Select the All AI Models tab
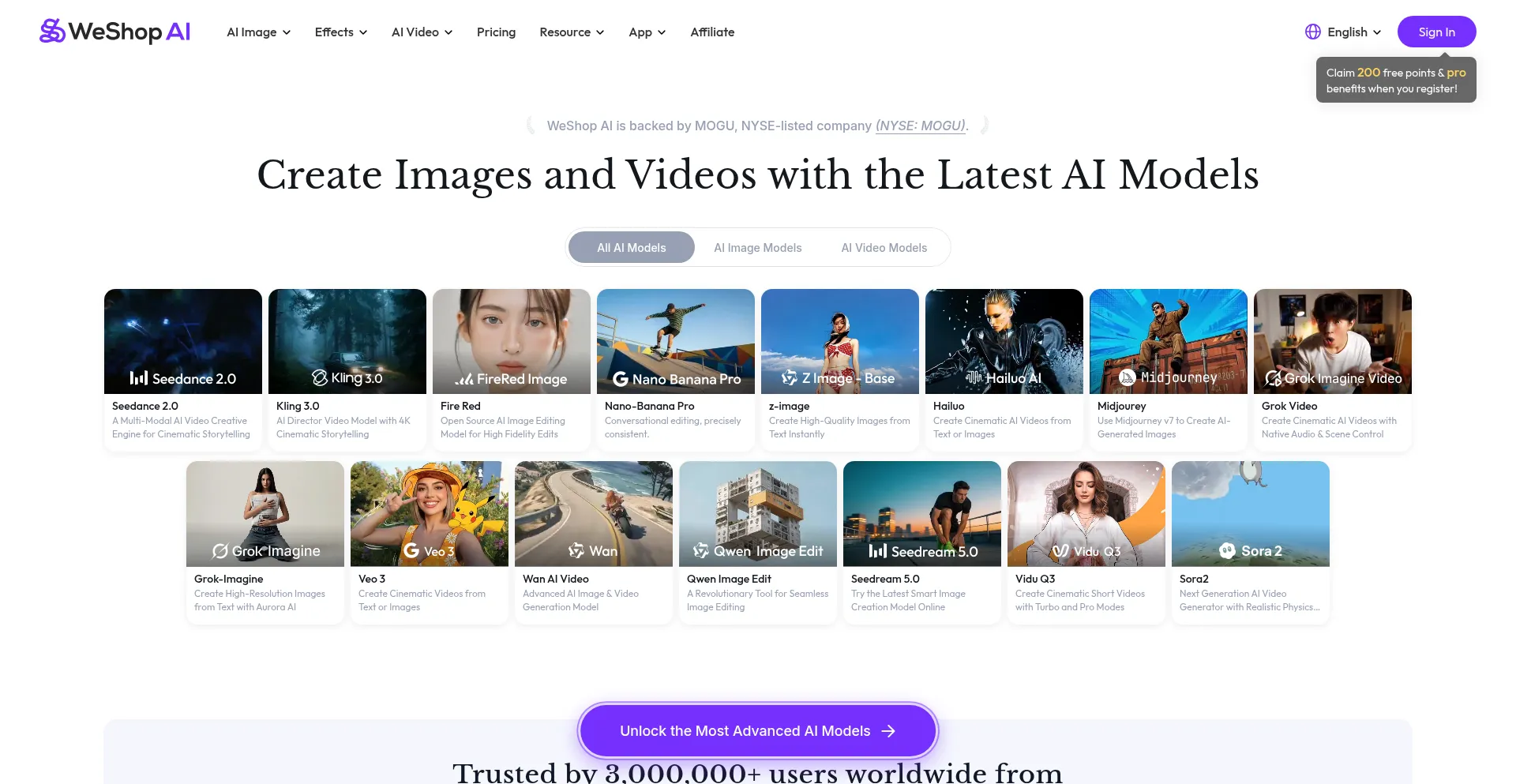The image size is (1516, 784). click(x=632, y=247)
